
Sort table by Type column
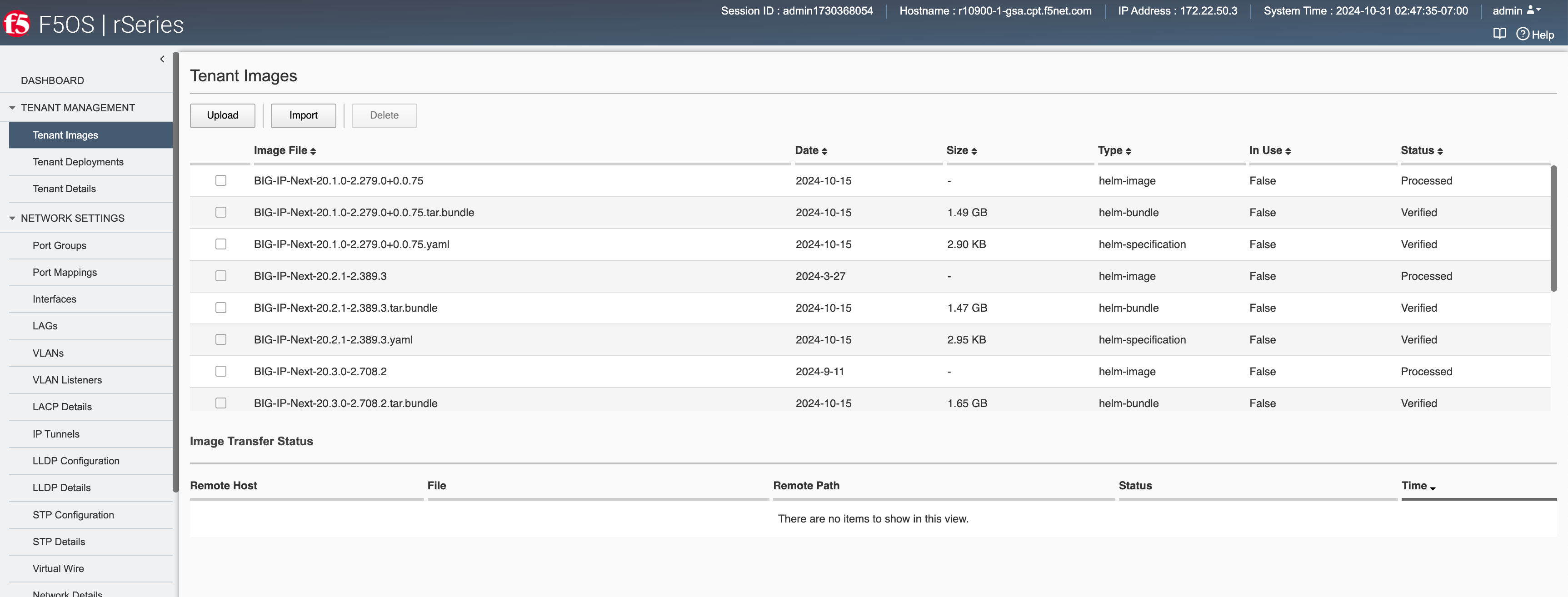[1114, 150]
